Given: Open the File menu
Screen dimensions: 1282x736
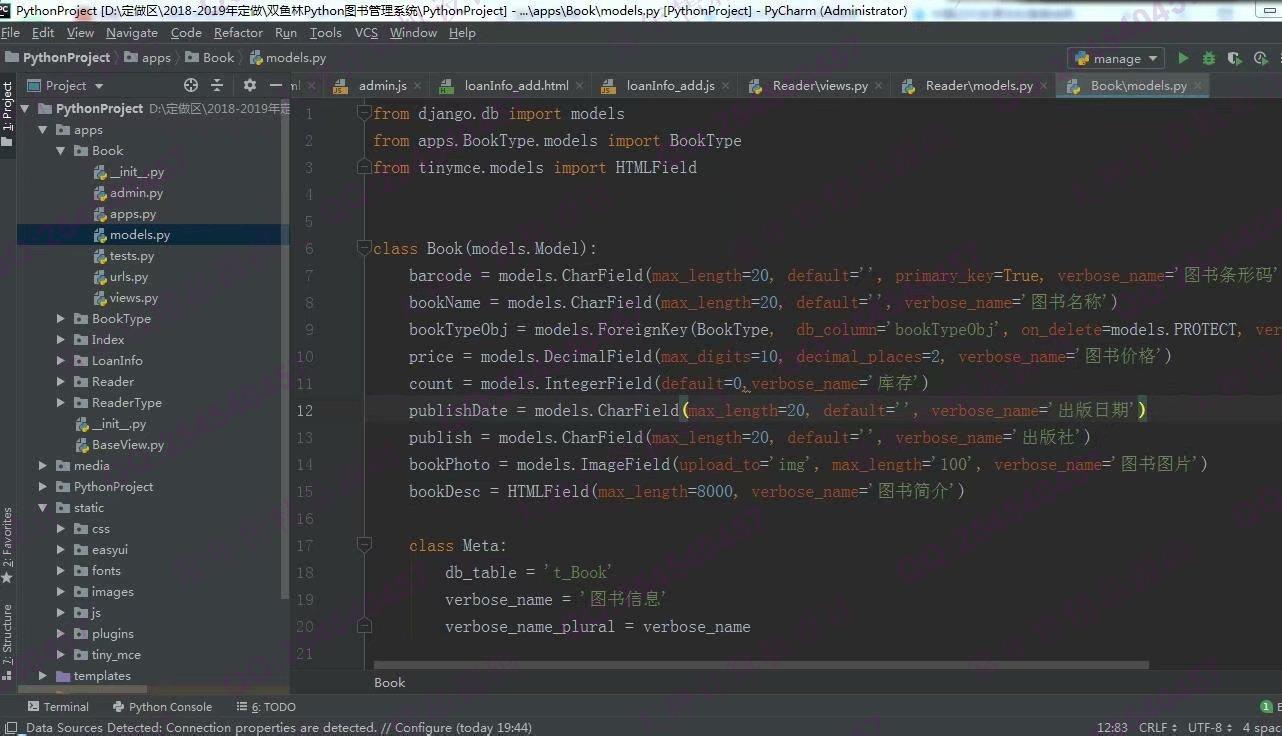Looking at the screenshot, I should click(x=11, y=33).
